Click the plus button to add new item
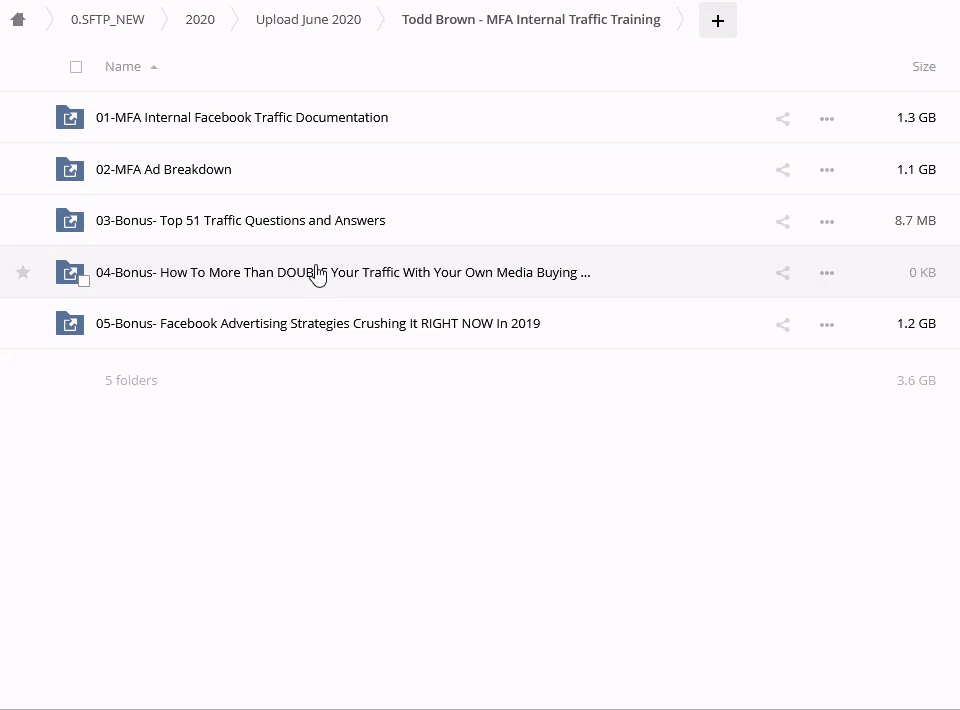Image resolution: width=960 pixels, height=710 pixels. pos(717,20)
